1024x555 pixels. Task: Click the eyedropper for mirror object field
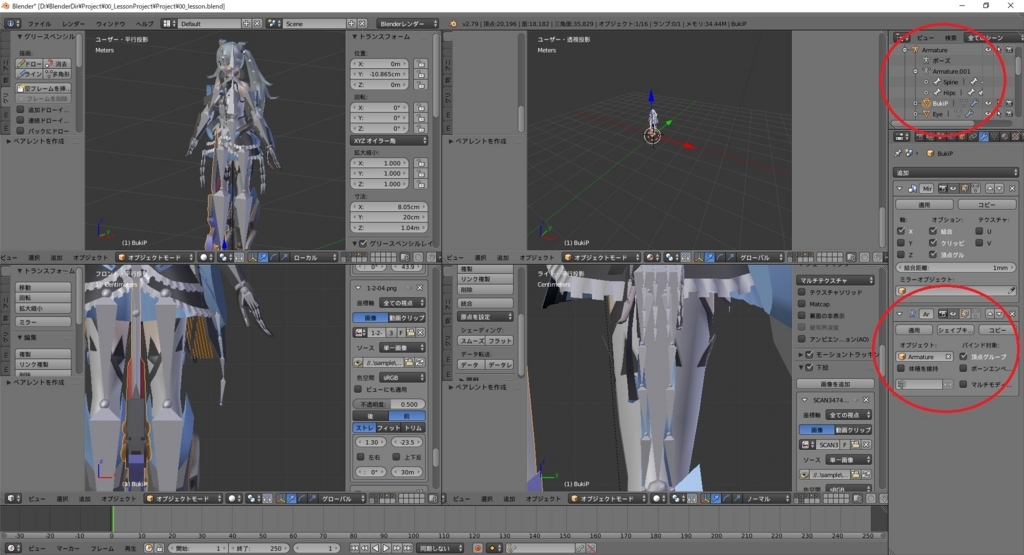1011,291
